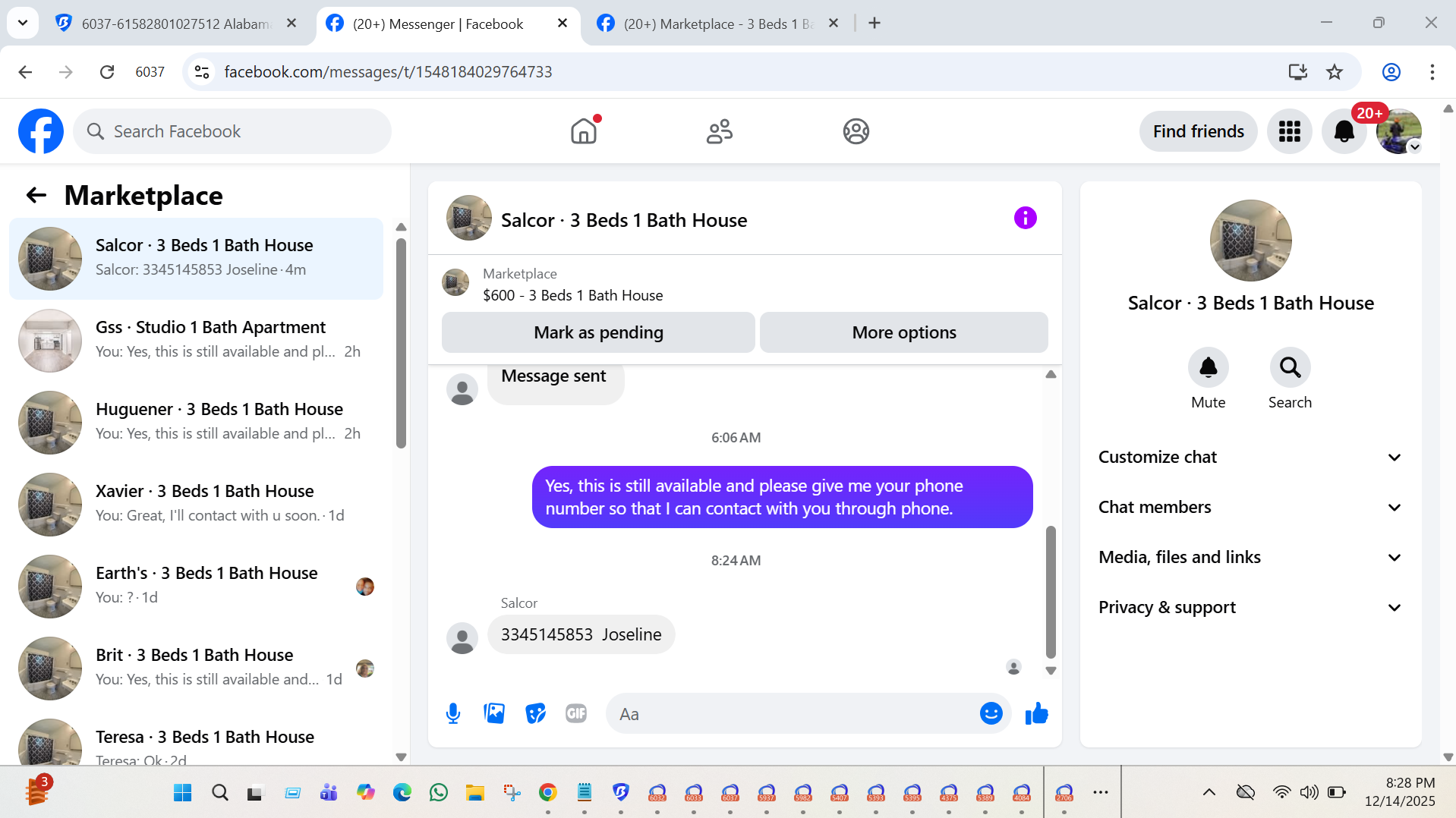
Task: Open the account profile picture menu
Action: (1399, 131)
